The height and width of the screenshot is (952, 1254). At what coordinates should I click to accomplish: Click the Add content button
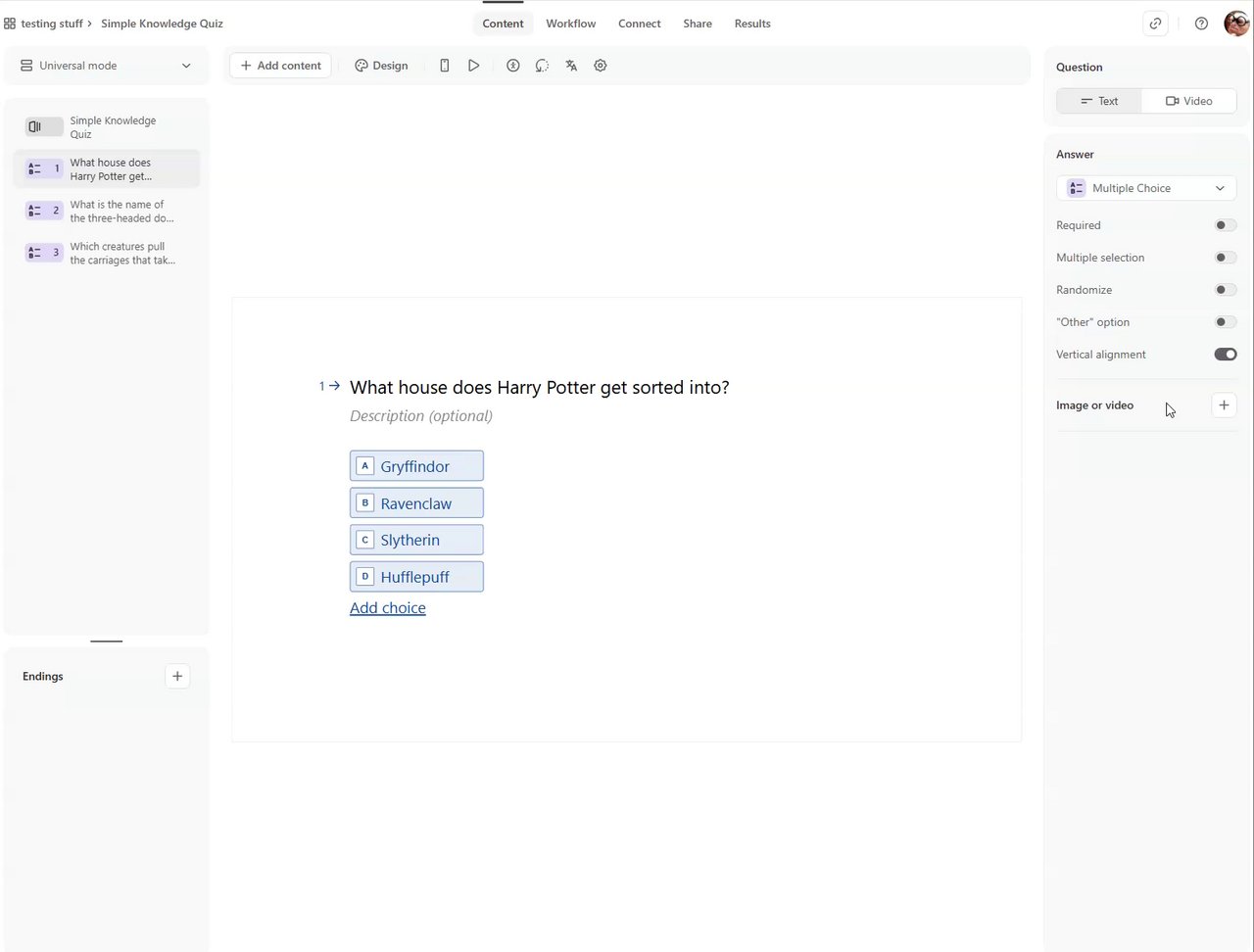[x=281, y=66]
